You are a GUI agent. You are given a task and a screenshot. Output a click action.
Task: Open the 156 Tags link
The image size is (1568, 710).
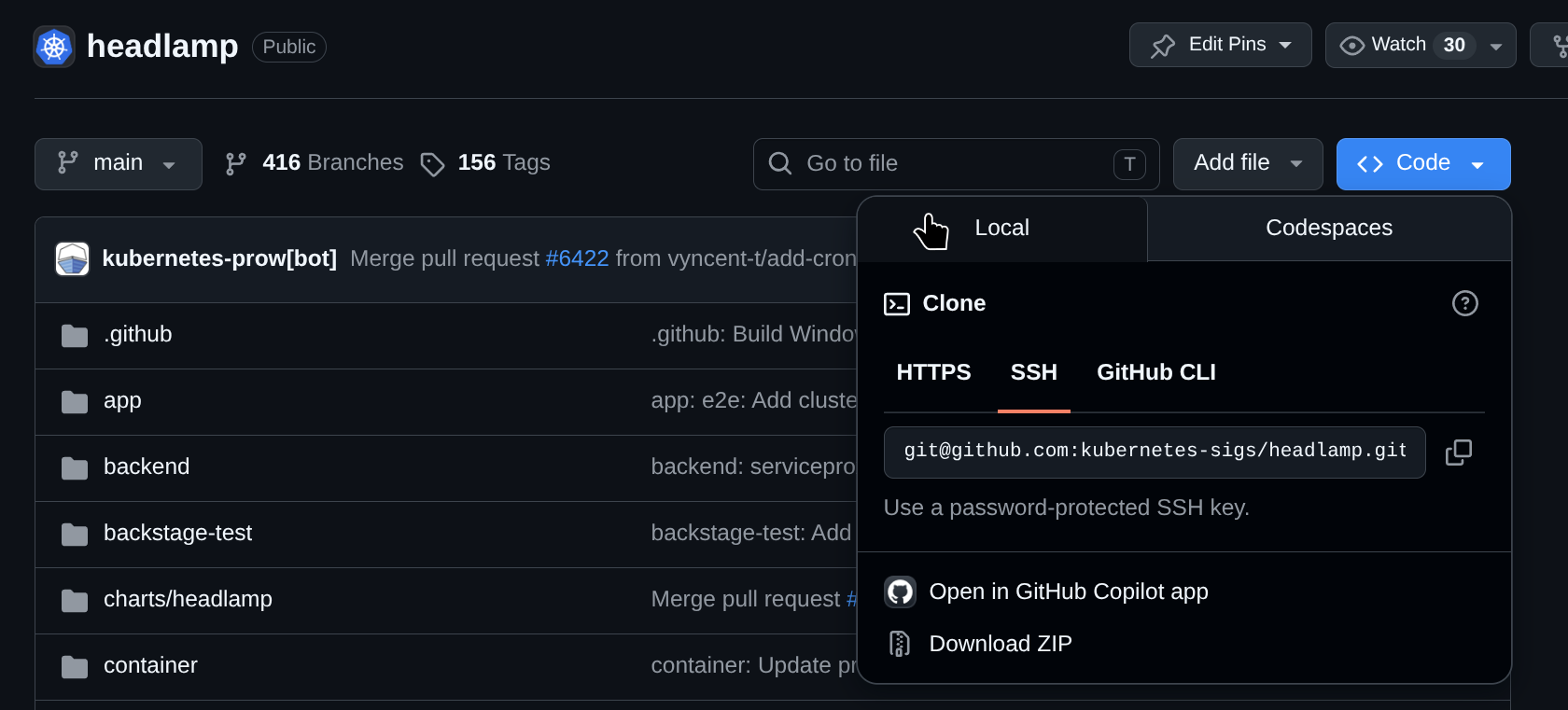(485, 163)
